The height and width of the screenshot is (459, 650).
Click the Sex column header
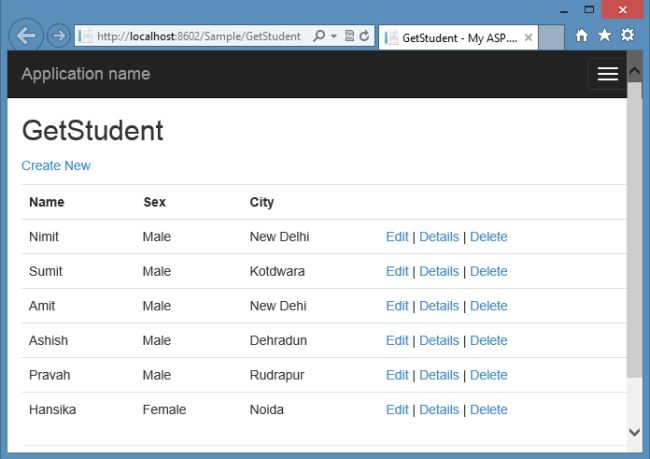[155, 202]
